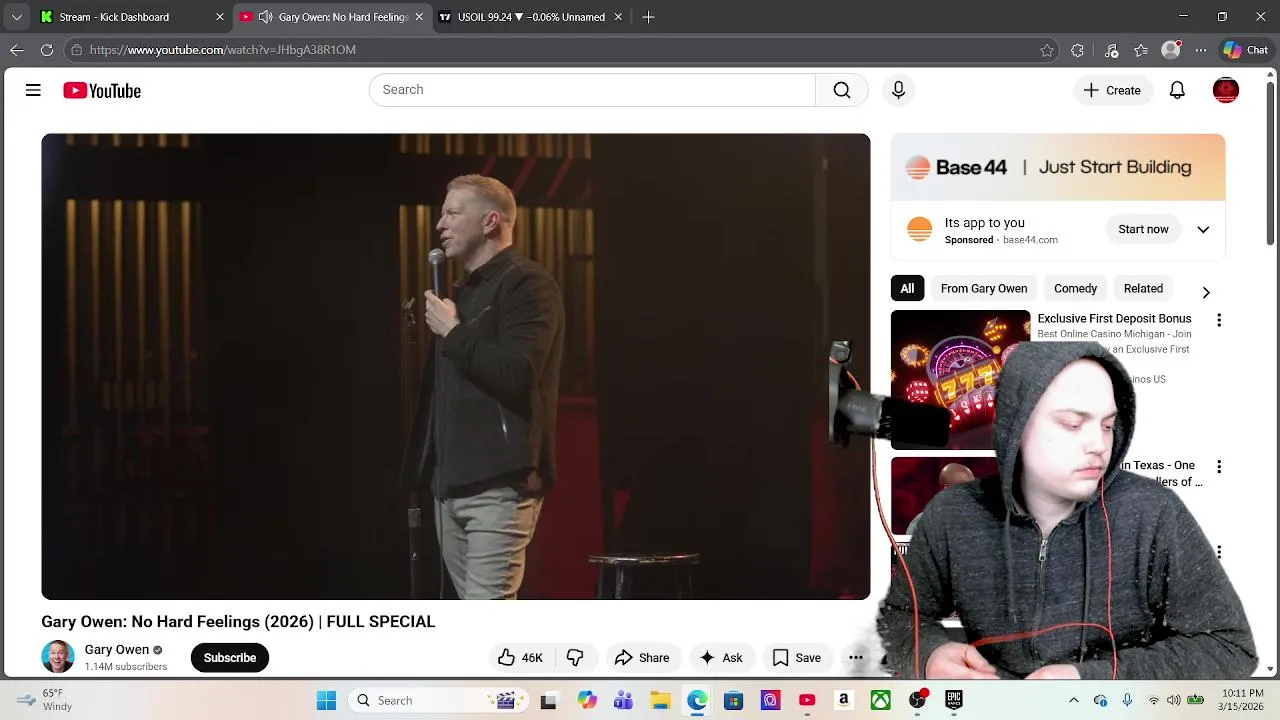Screen dimensions: 1280x720
Task: Share the video
Action: tap(642, 657)
